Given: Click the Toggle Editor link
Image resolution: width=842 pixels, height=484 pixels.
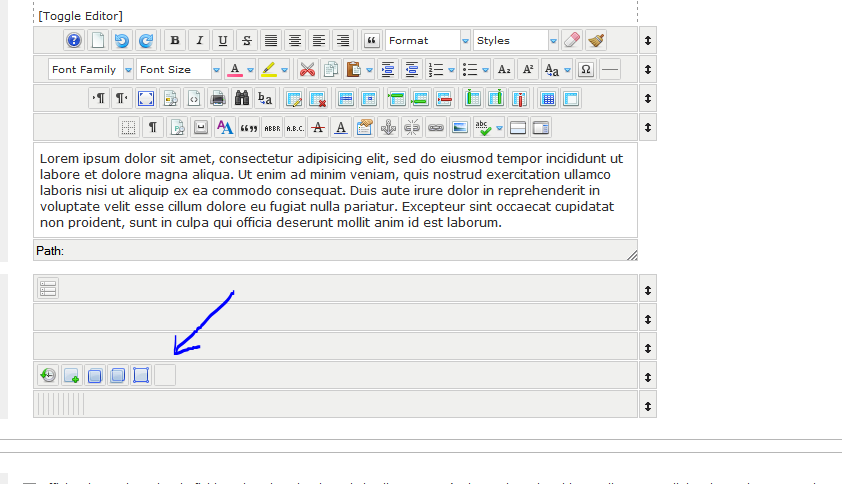Looking at the screenshot, I should tap(81, 16).
